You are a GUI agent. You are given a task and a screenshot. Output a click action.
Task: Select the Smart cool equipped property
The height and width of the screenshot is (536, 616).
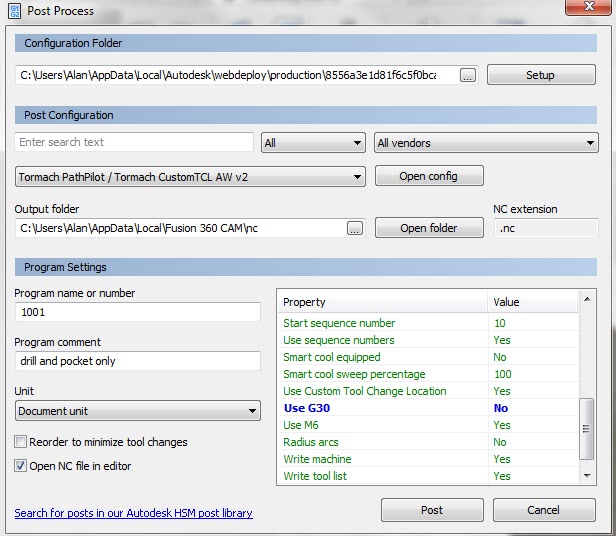(x=332, y=357)
